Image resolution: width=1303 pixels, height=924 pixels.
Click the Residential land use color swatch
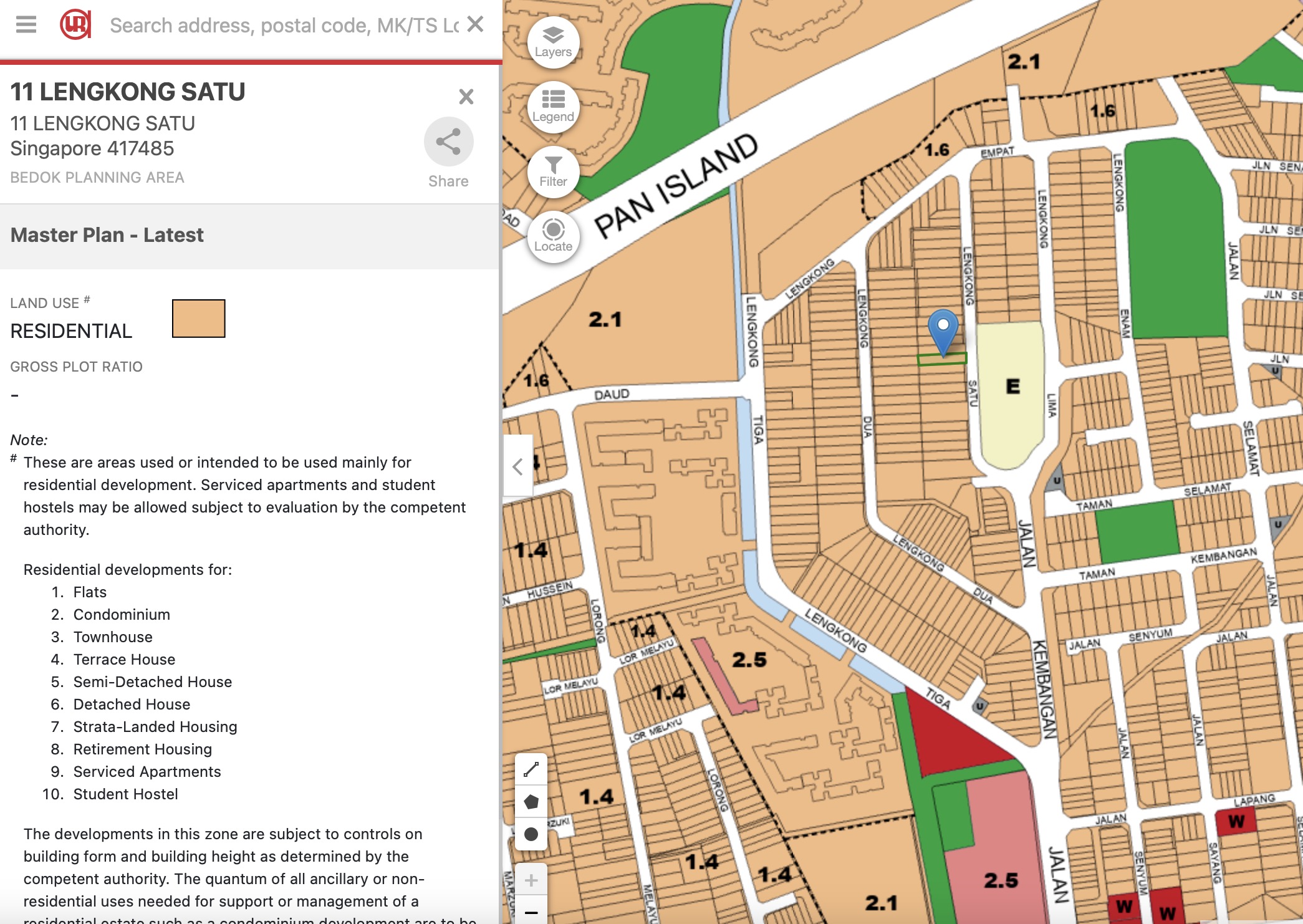click(x=198, y=319)
